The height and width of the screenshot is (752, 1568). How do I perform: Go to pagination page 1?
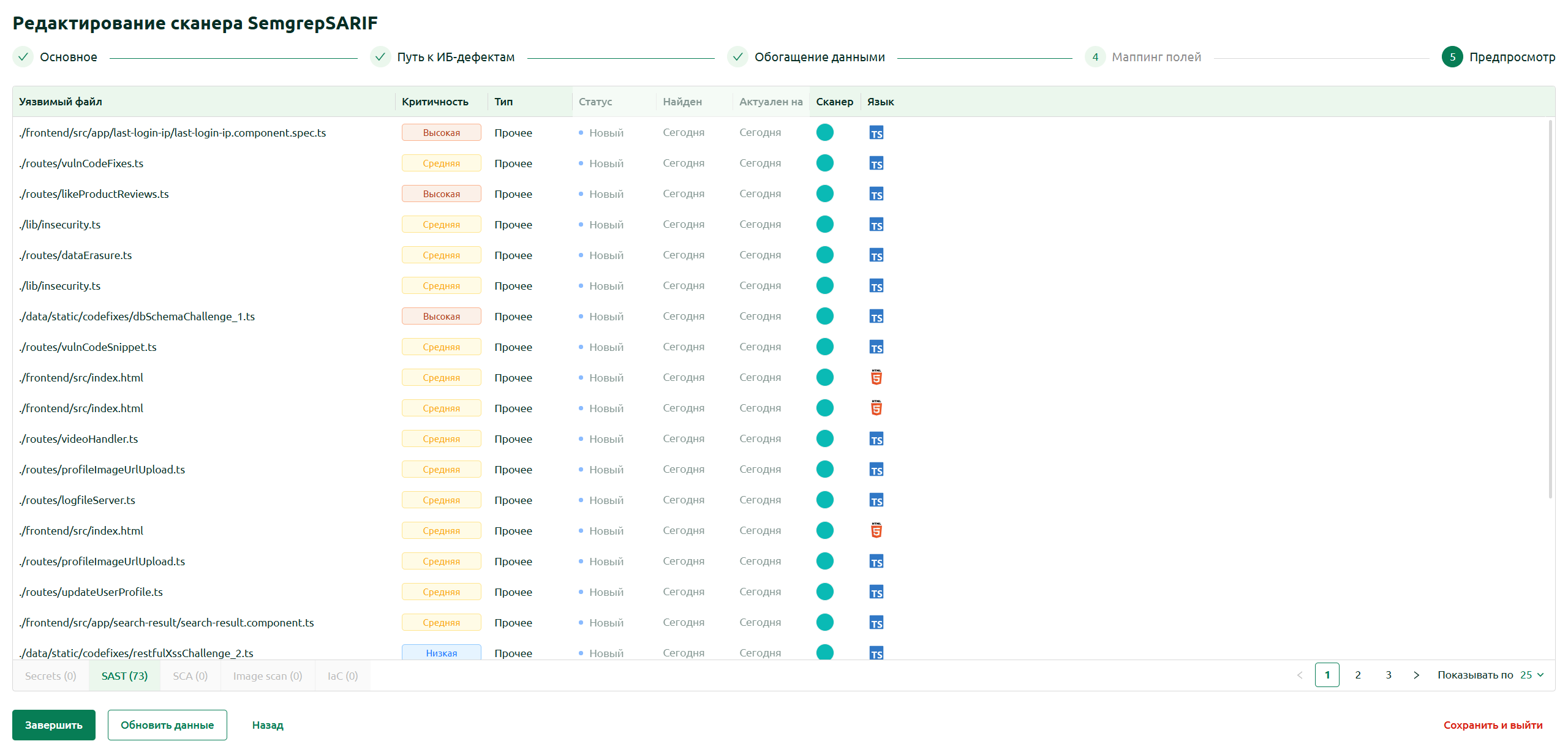pos(1327,675)
